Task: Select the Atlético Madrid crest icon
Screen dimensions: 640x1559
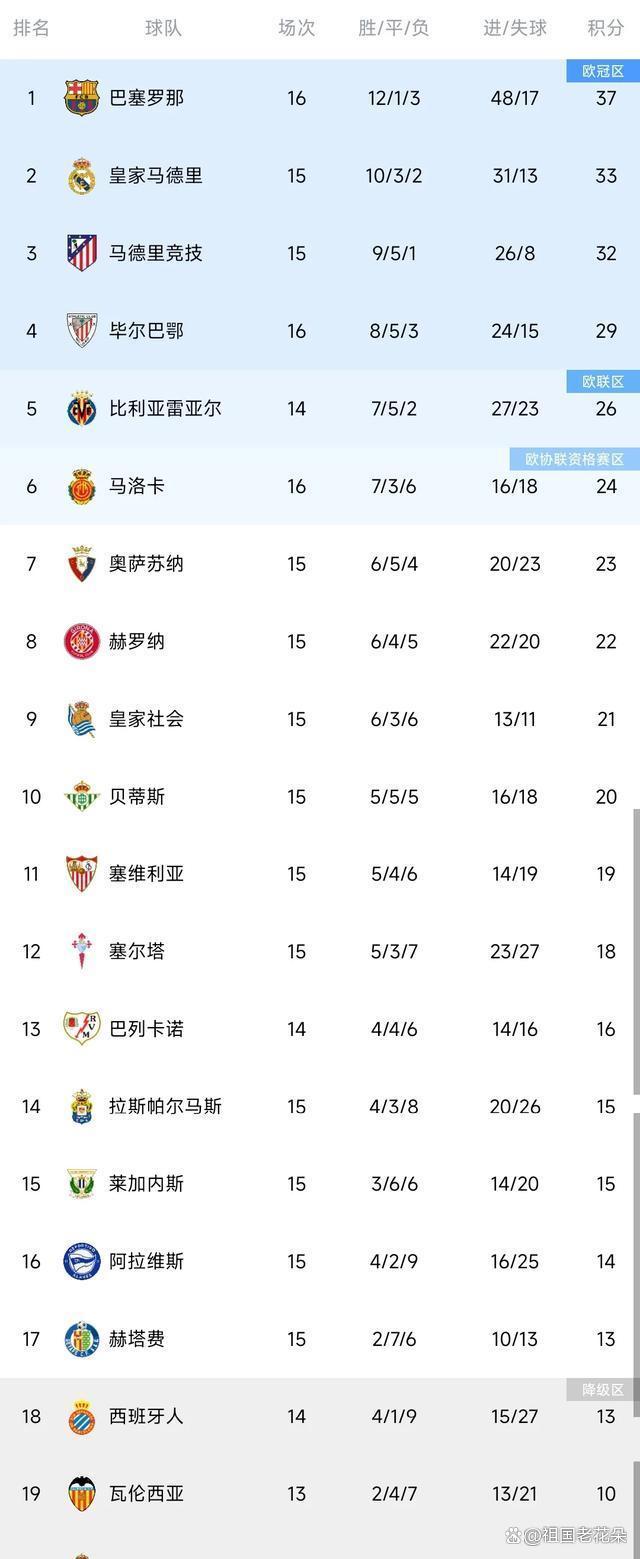Action: tap(80, 253)
